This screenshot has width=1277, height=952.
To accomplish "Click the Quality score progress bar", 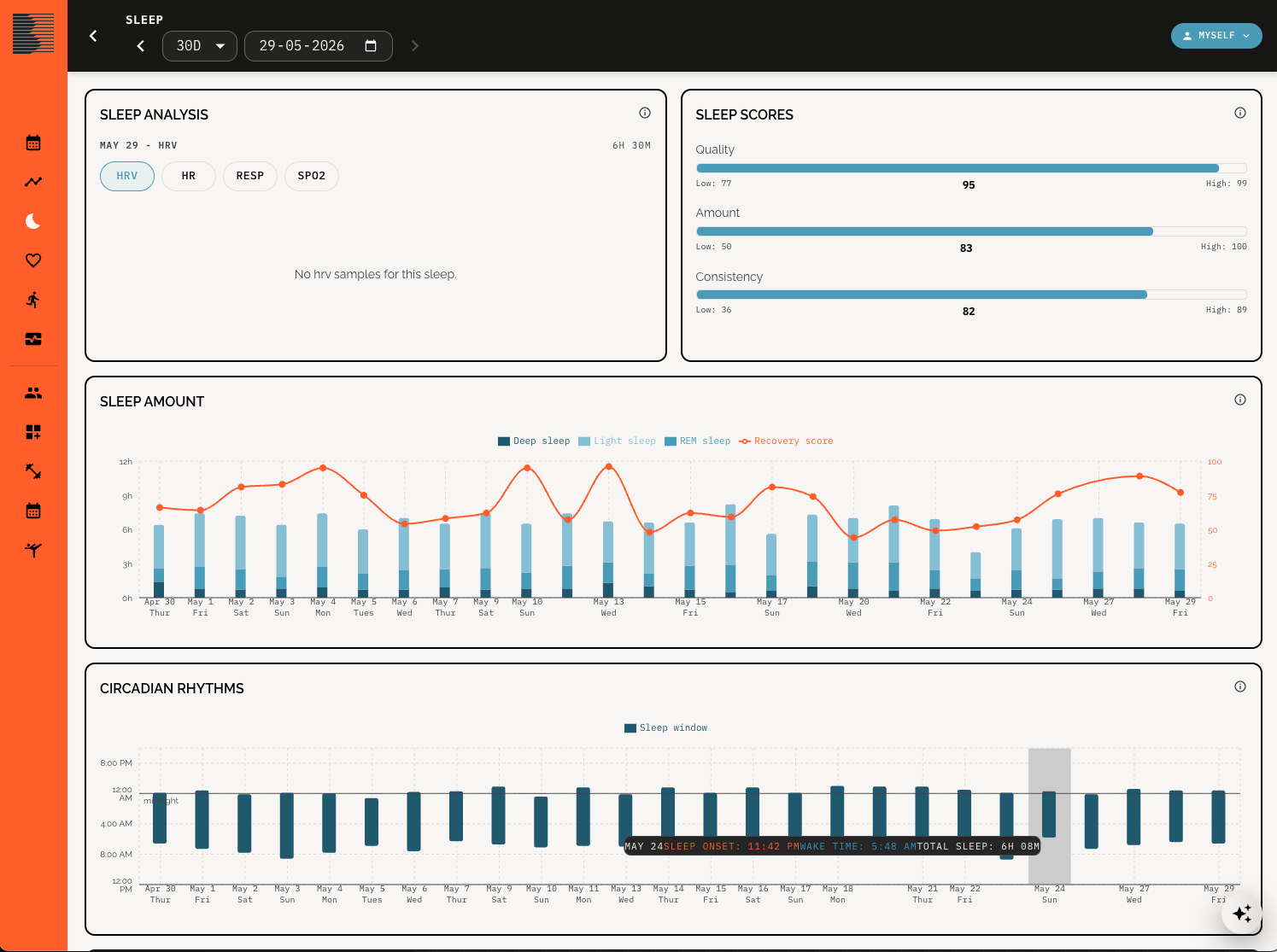I will coord(971,168).
